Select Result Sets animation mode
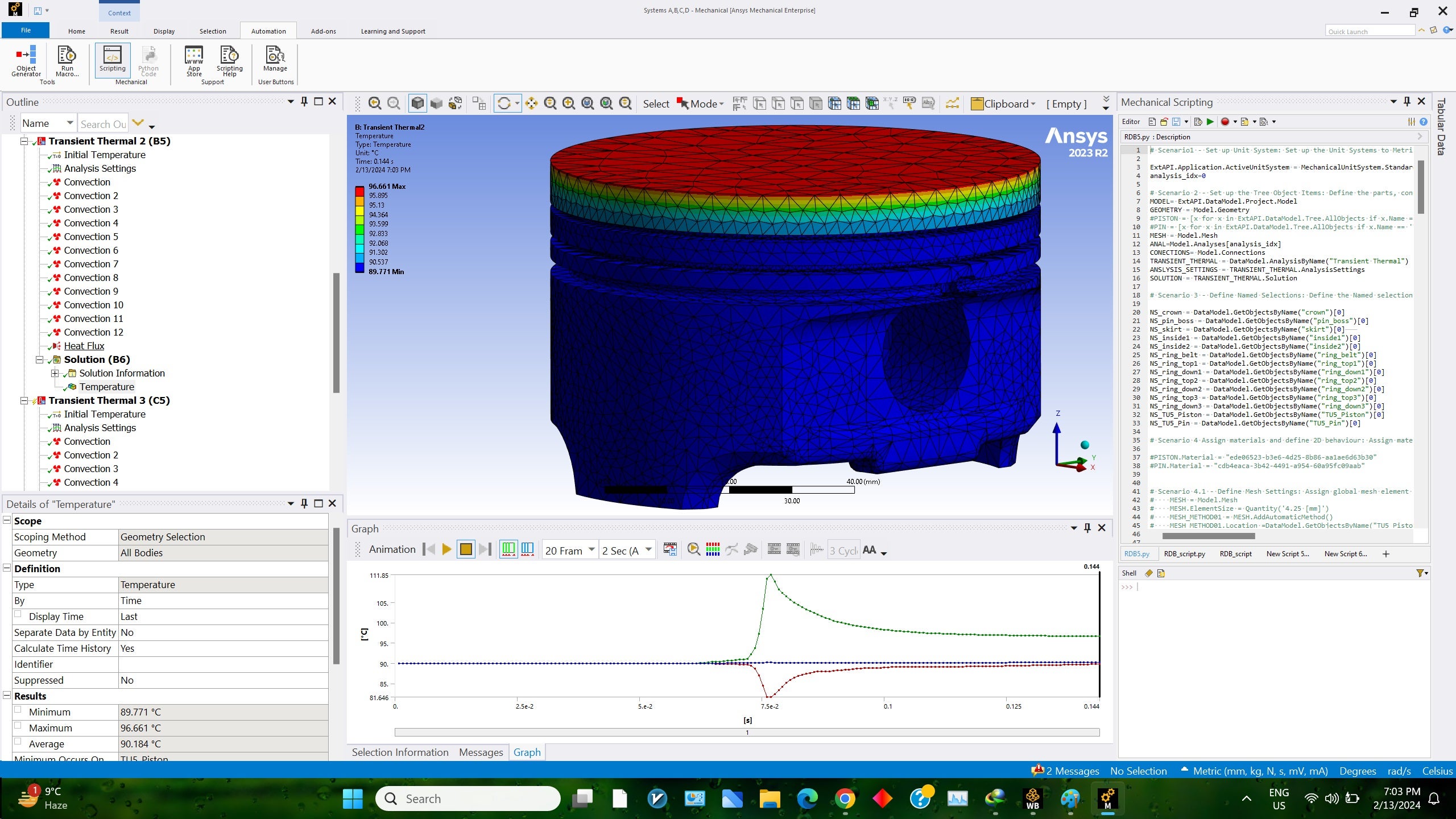The image size is (1456, 819). [x=527, y=549]
